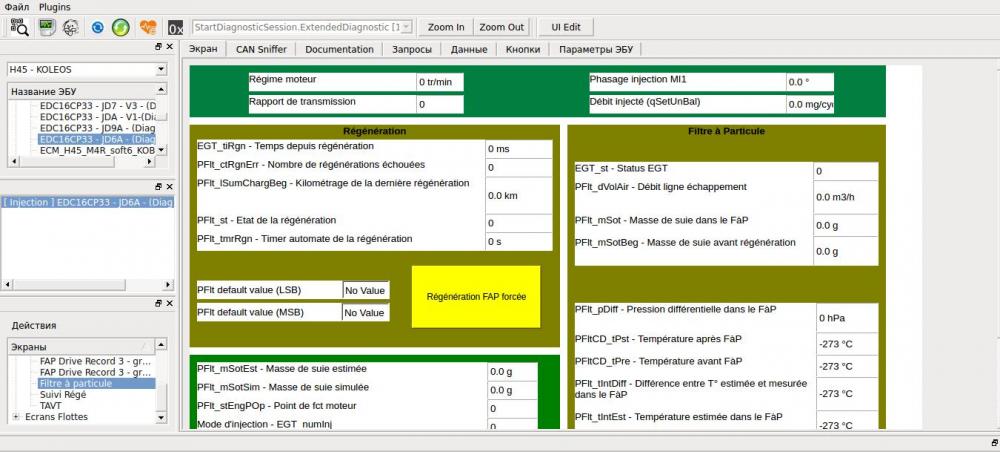
Task: Select EDC16CP33 - JD6A ECU row
Action: click(x=97, y=139)
